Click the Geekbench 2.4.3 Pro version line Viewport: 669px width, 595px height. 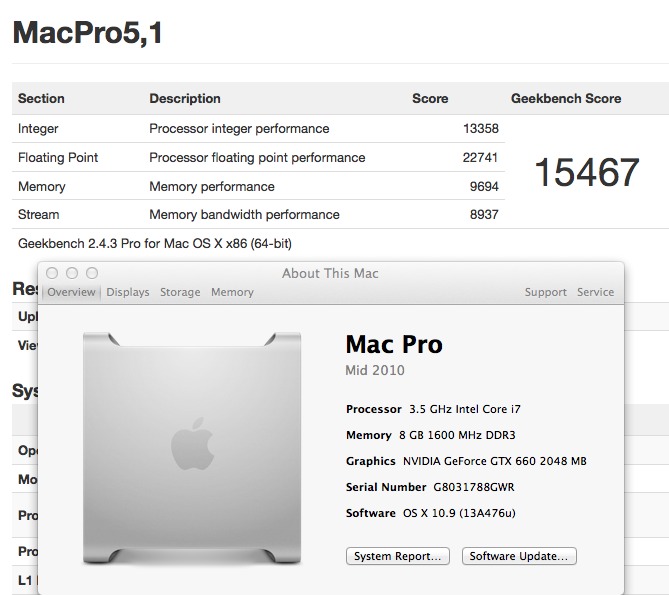[155, 244]
